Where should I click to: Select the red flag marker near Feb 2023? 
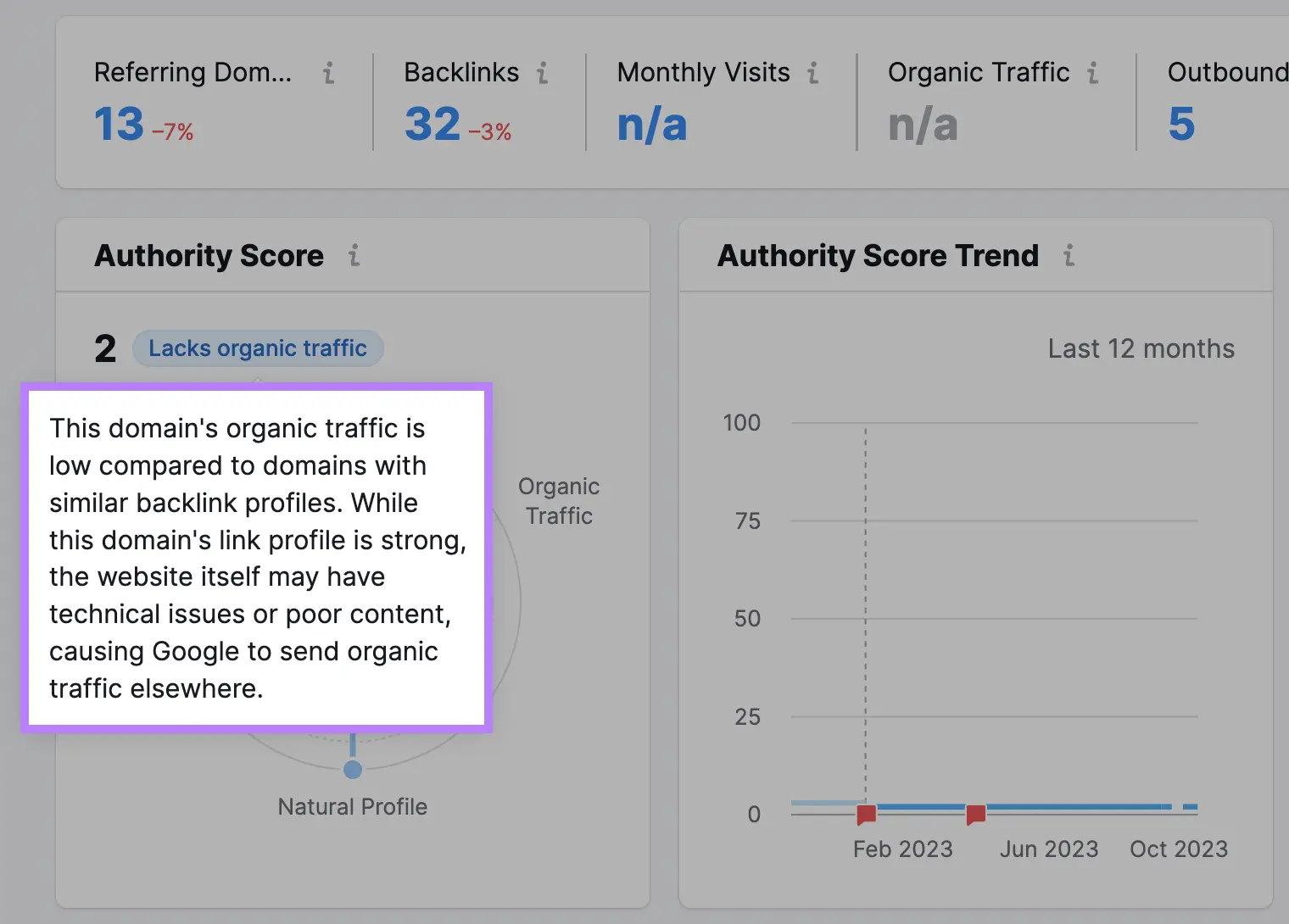tap(866, 814)
